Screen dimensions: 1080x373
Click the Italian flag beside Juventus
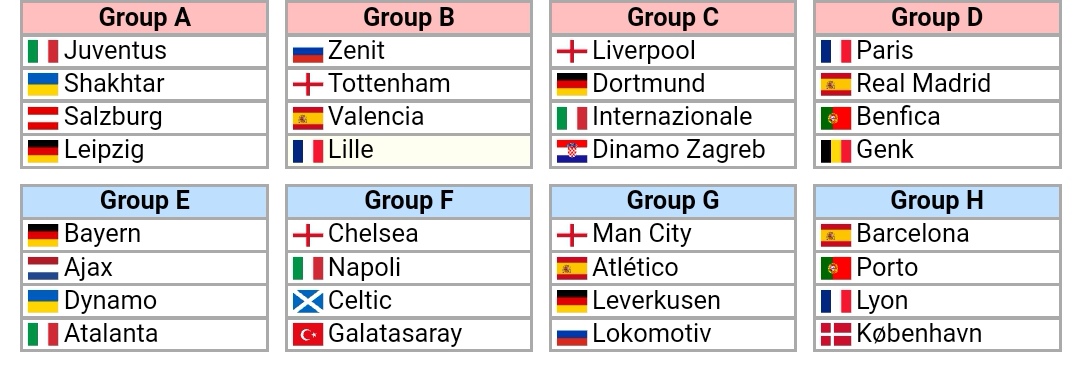pos(43,51)
